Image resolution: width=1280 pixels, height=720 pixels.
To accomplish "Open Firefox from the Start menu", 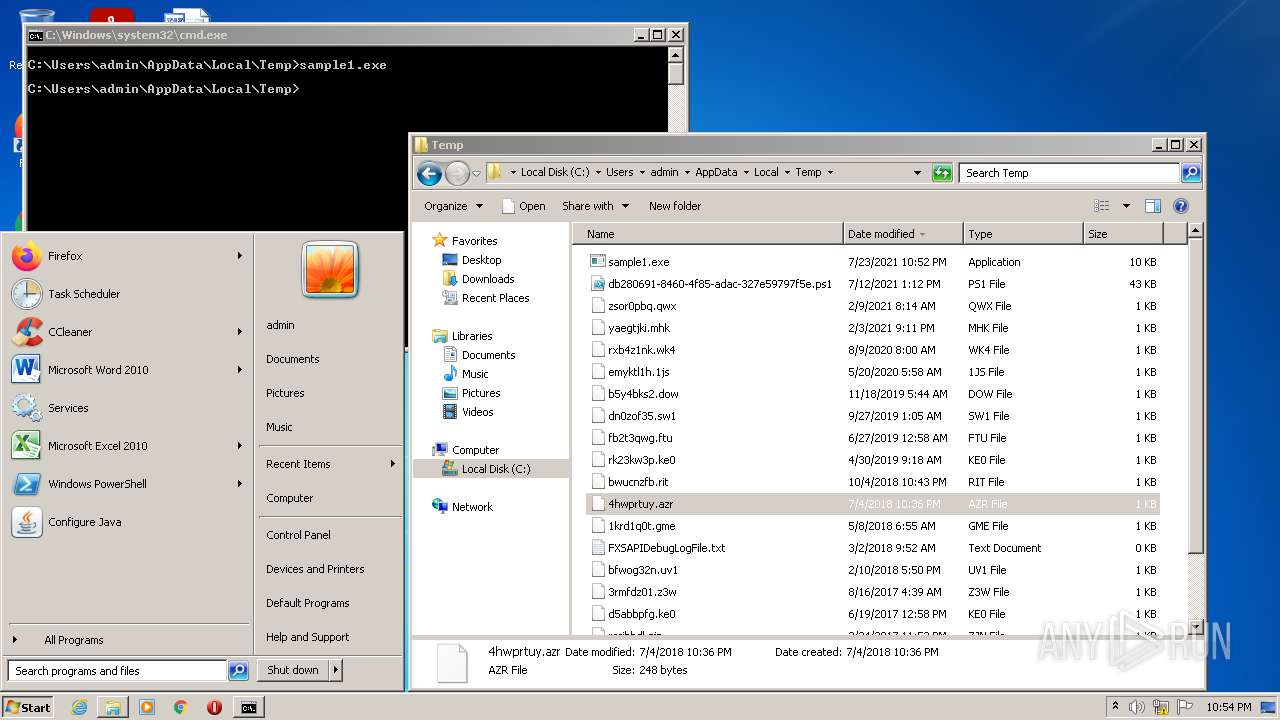I will pos(127,256).
